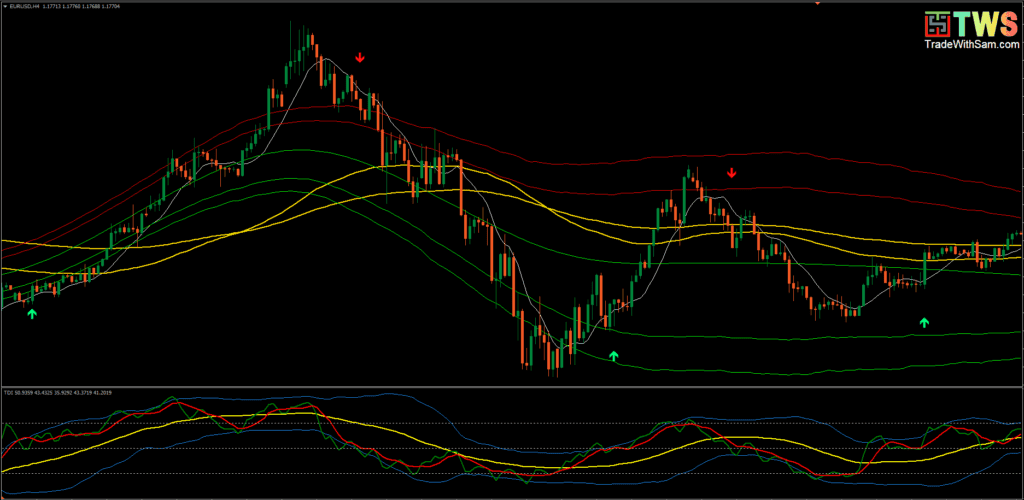Click the EURUSD,H4 chart title text
Image resolution: width=1024 pixels, height=500 pixels.
tap(29, 7)
